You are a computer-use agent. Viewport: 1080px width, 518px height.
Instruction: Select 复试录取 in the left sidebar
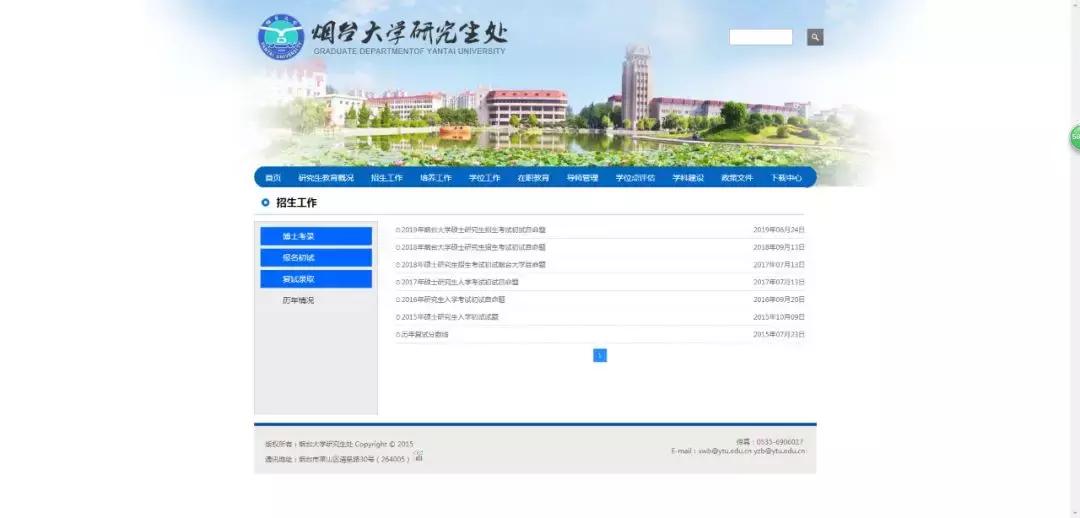316,279
